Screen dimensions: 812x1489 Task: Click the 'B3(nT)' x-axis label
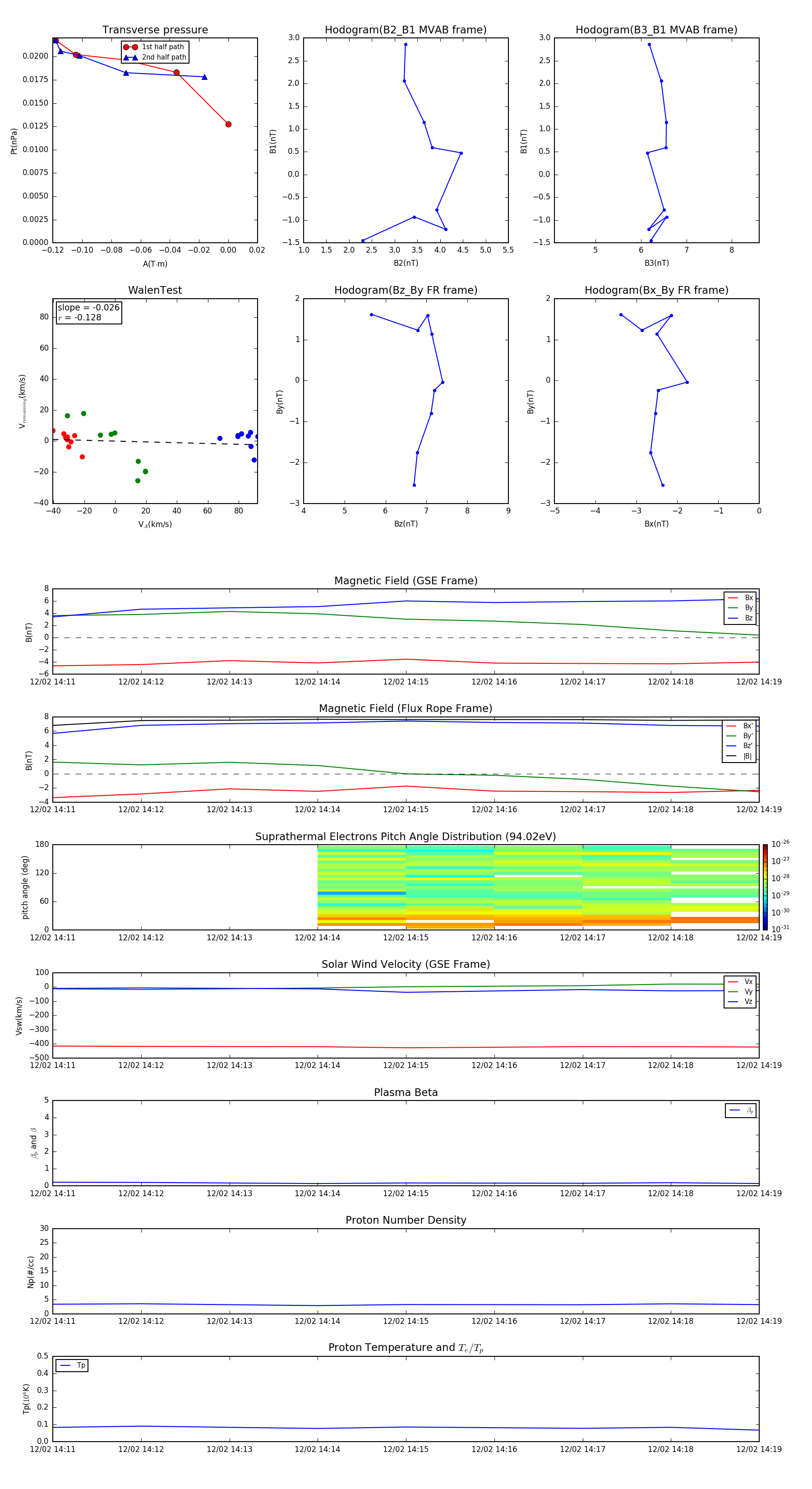(x=656, y=263)
